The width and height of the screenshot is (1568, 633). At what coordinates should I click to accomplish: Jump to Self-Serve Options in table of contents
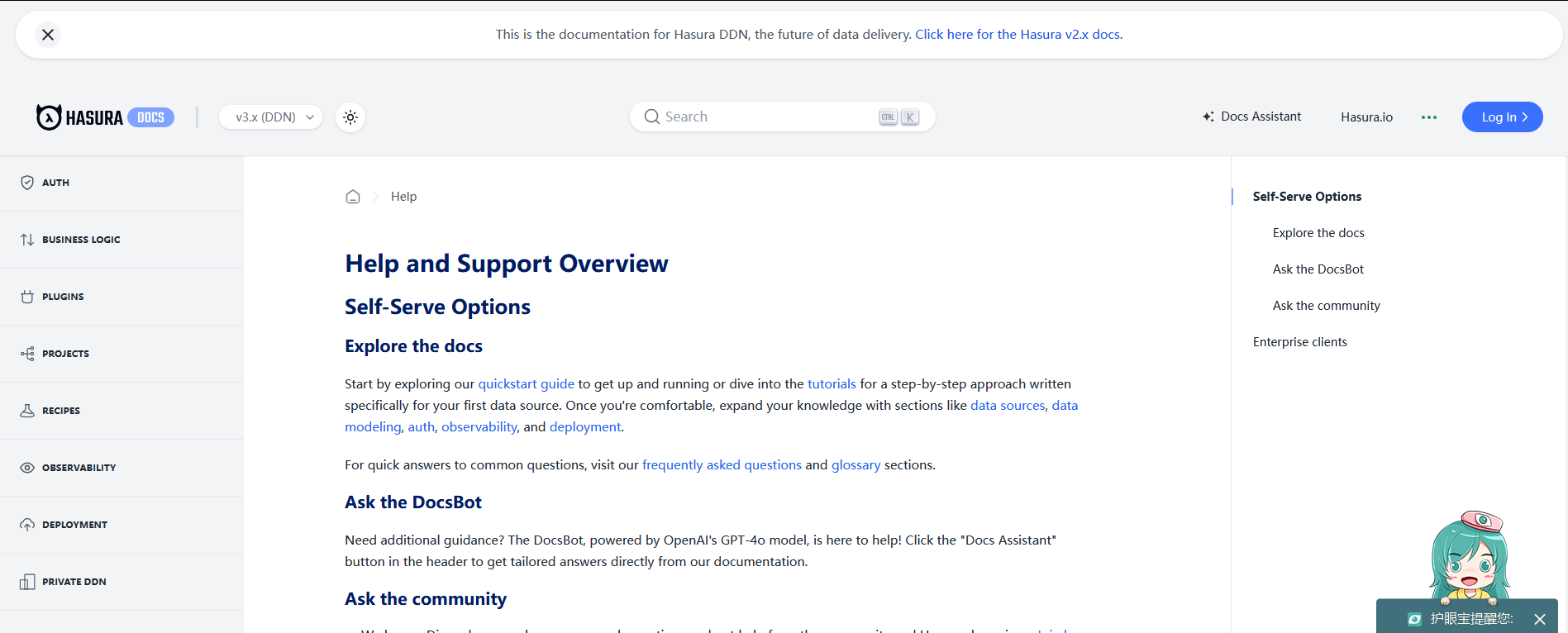coord(1307,197)
